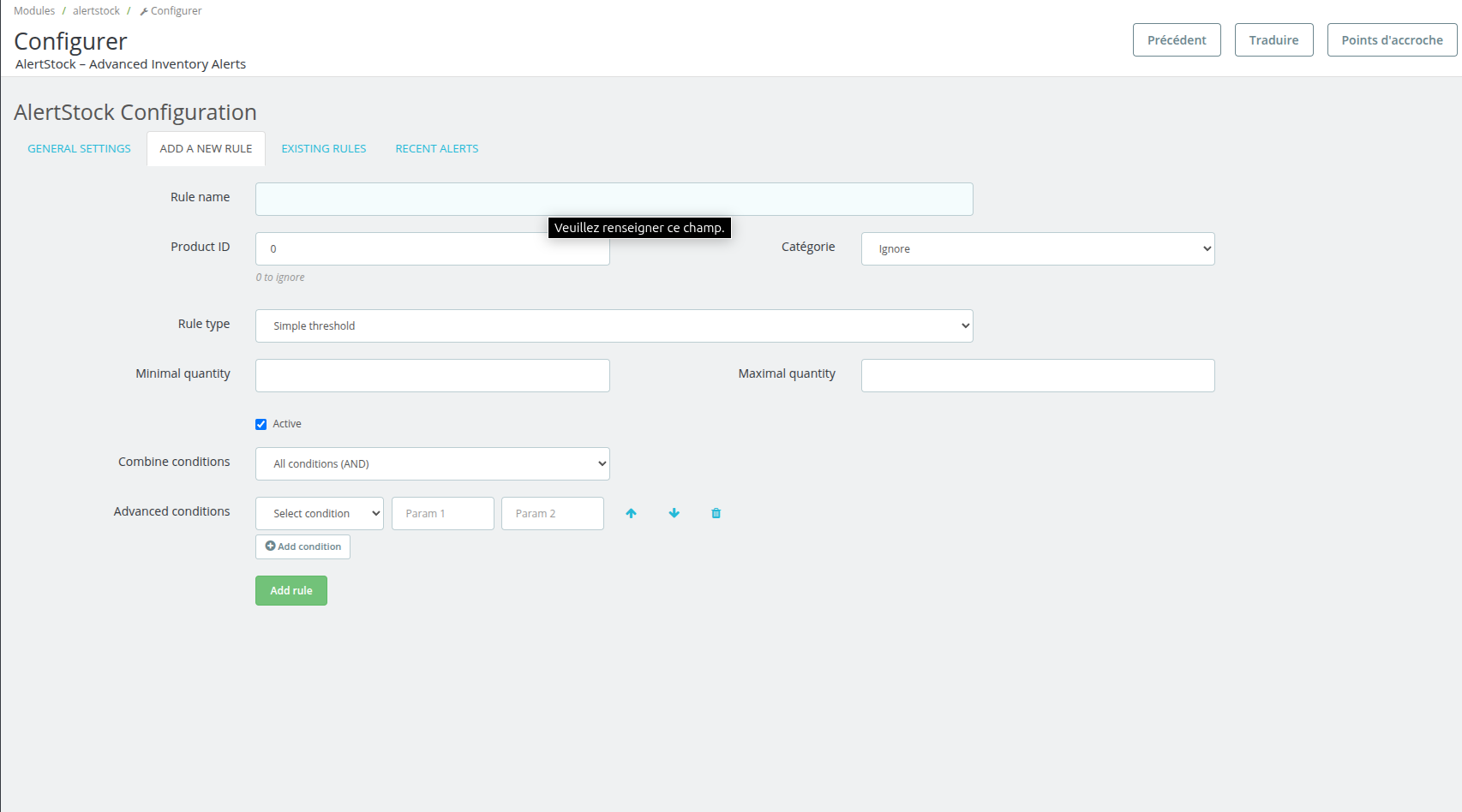The height and width of the screenshot is (812, 1462).
Task: Click the 'Advanced conditions' label
Action: coord(171,511)
